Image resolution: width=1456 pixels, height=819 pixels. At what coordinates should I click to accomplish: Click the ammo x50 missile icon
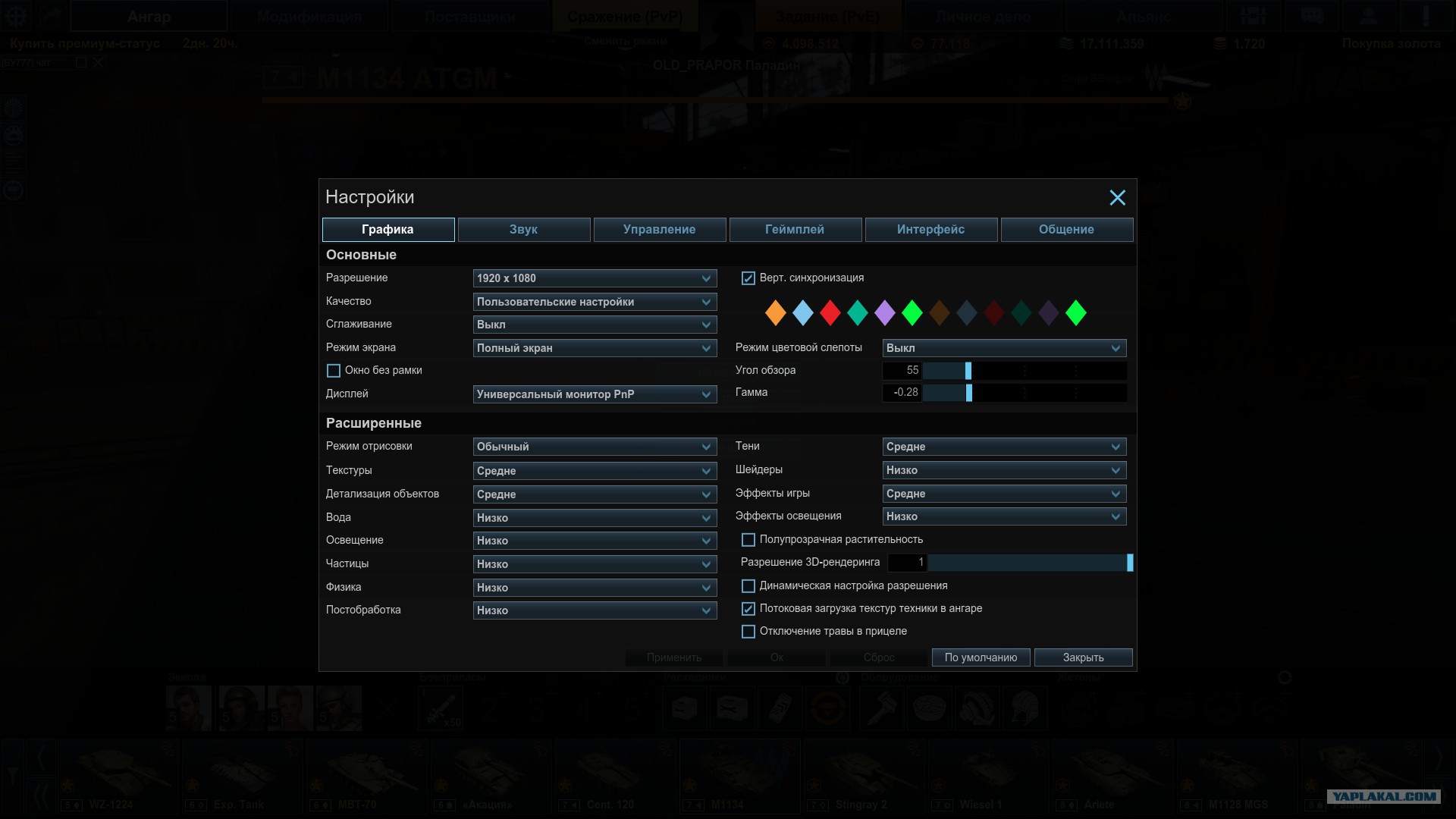441,708
